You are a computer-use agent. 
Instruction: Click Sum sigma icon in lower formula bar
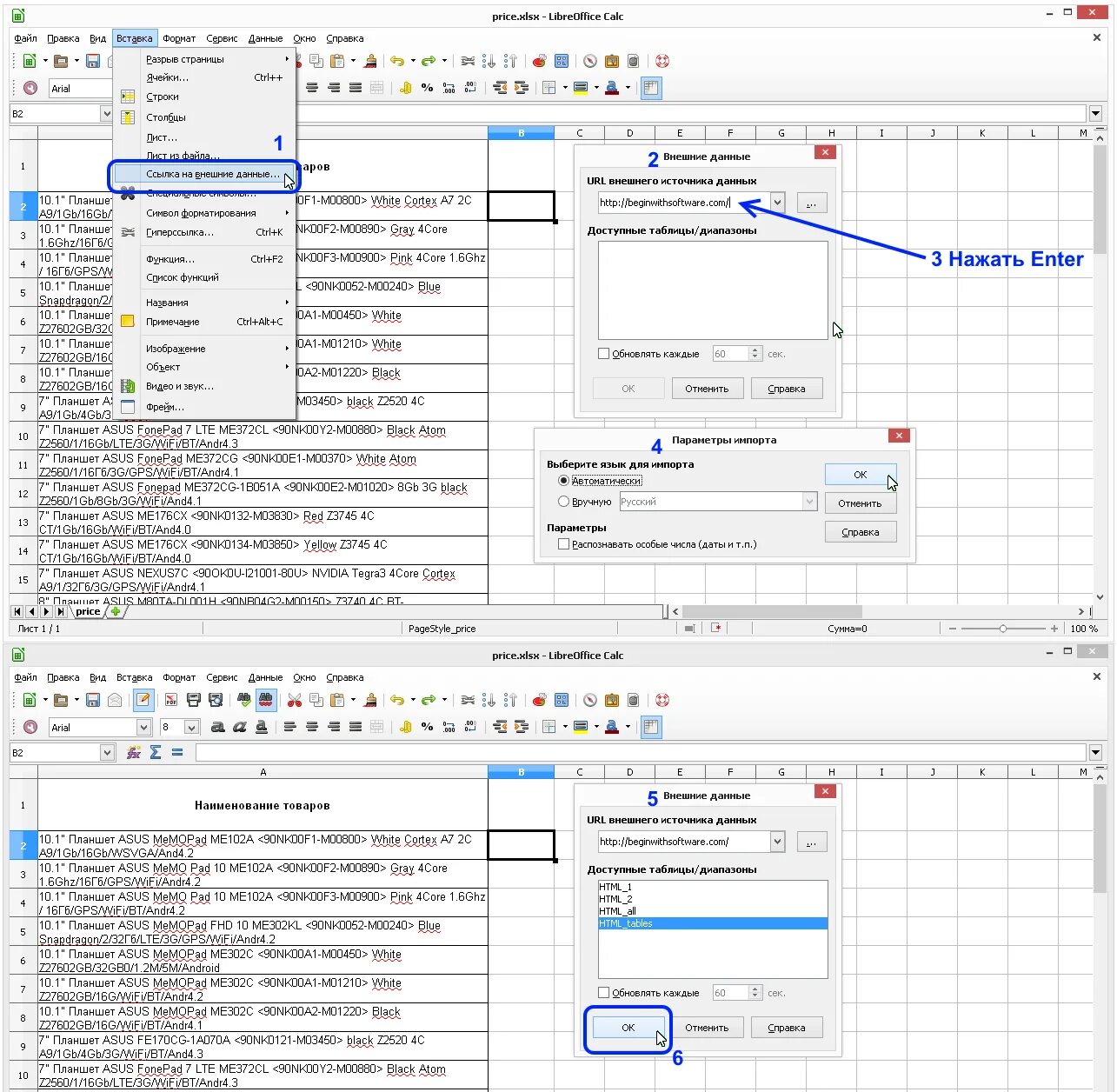[x=156, y=752]
